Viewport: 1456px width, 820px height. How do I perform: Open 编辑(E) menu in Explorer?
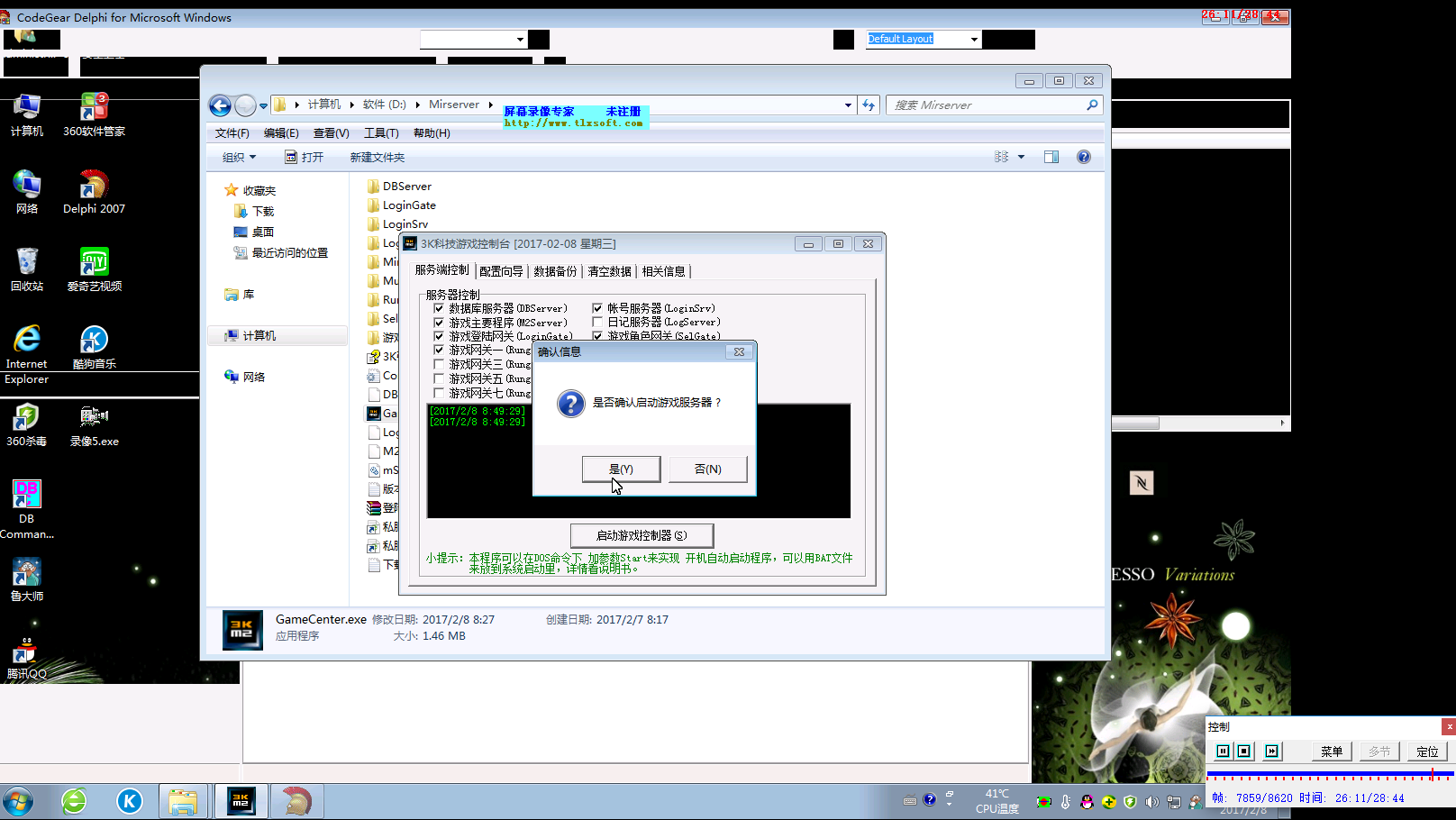pos(281,132)
